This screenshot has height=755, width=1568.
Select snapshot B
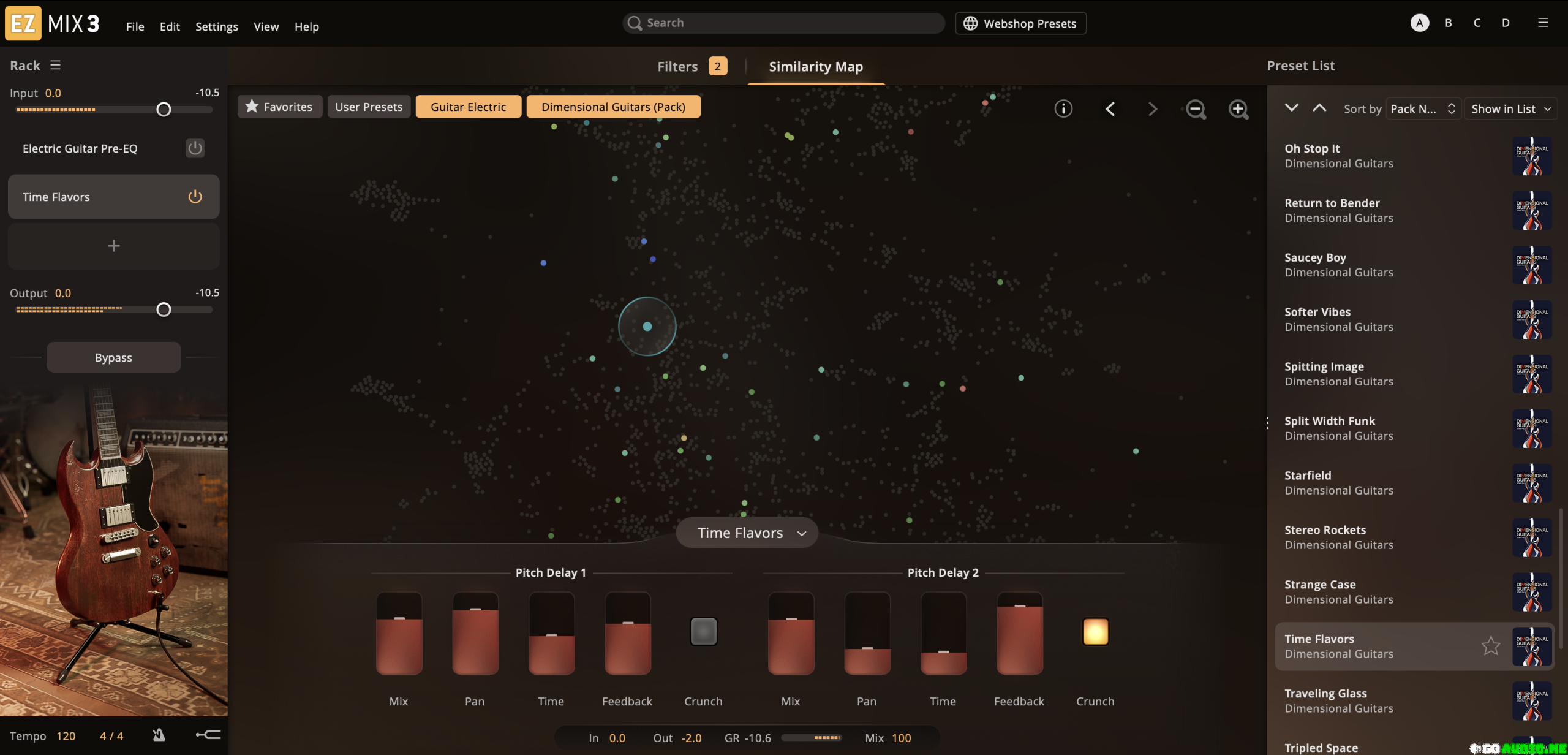pyautogui.click(x=1448, y=23)
